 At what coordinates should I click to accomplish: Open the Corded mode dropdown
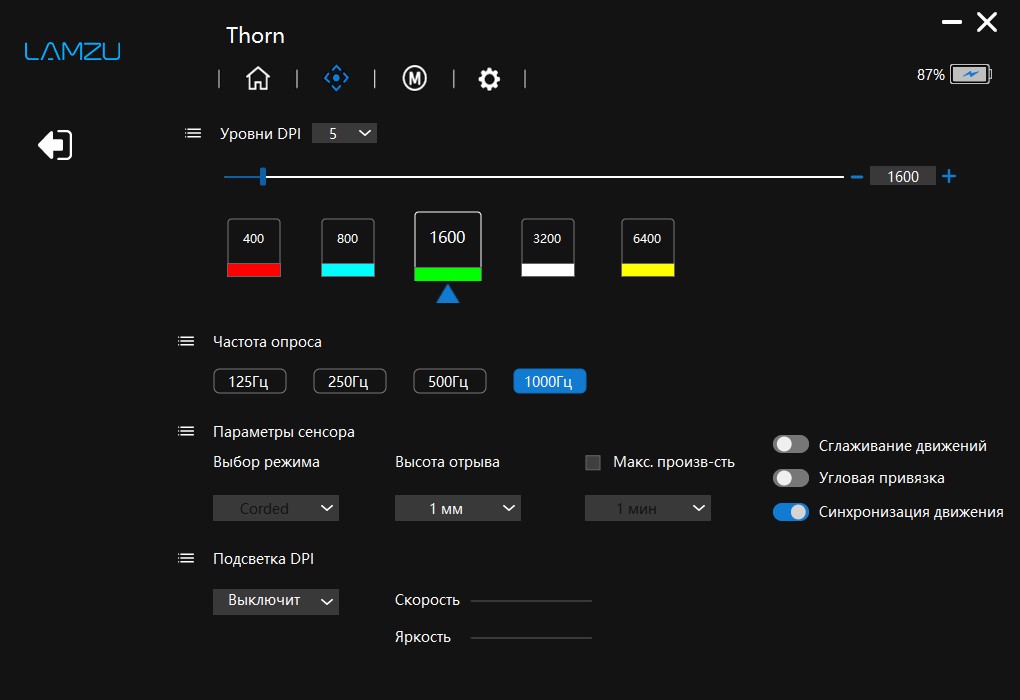pos(276,508)
